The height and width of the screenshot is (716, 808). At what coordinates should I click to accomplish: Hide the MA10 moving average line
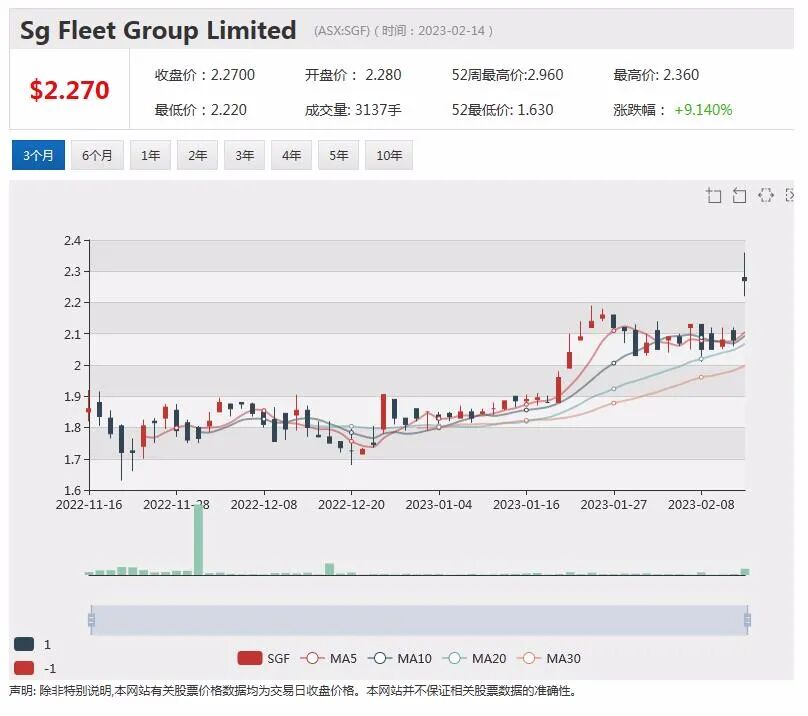tap(400, 658)
